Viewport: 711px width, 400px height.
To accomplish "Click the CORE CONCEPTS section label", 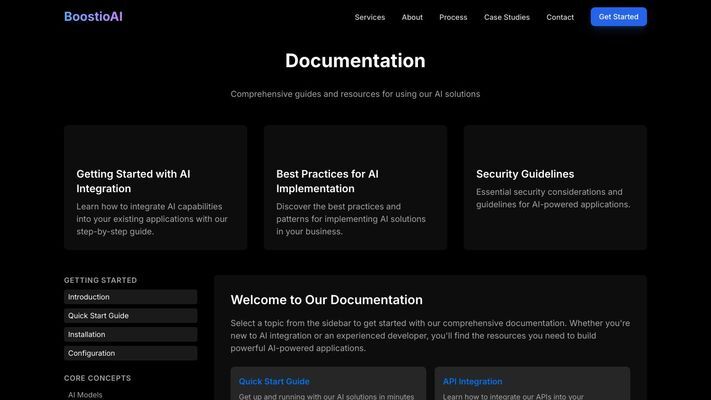I will click(x=97, y=378).
